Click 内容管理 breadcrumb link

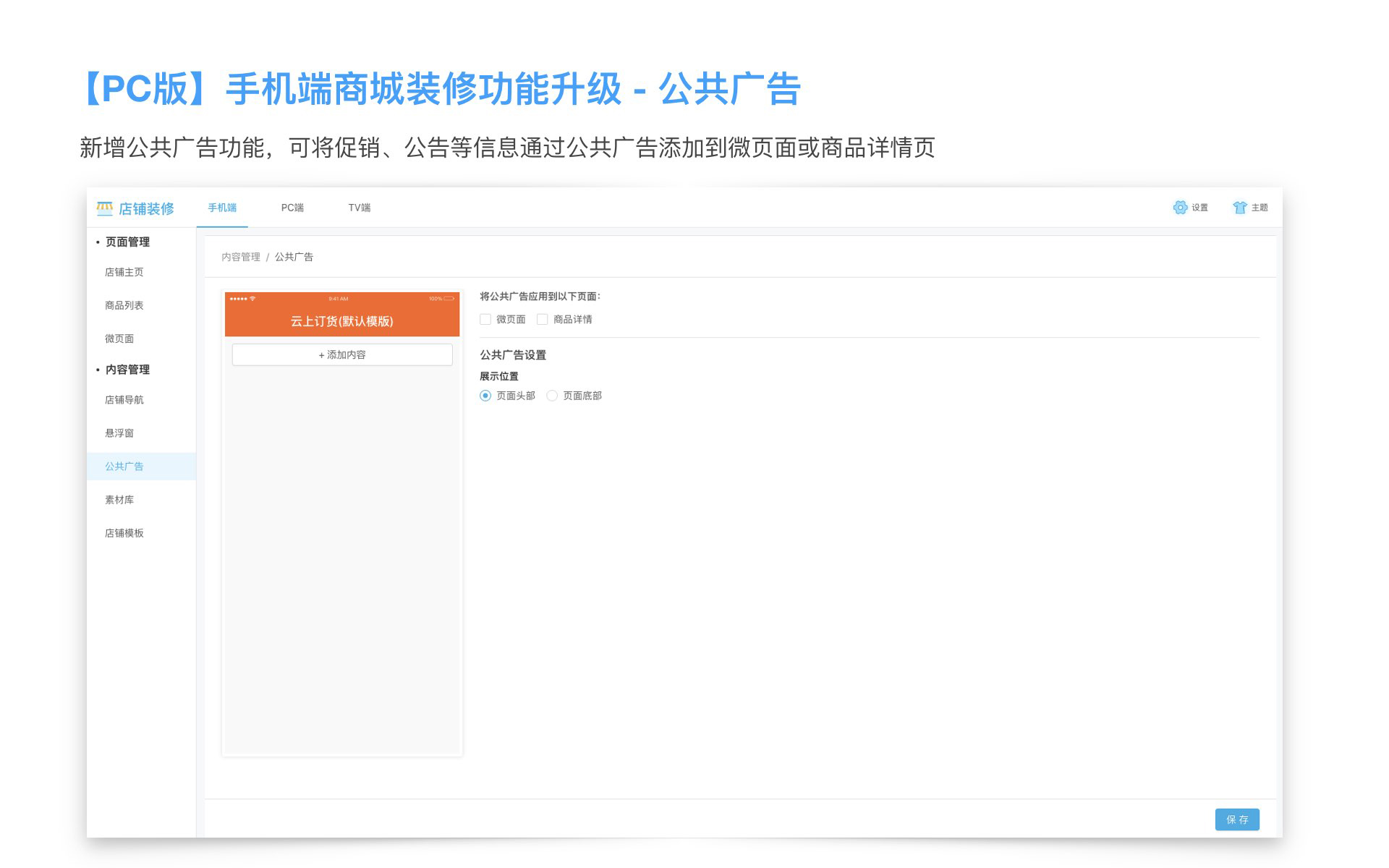[x=241, y=257]
